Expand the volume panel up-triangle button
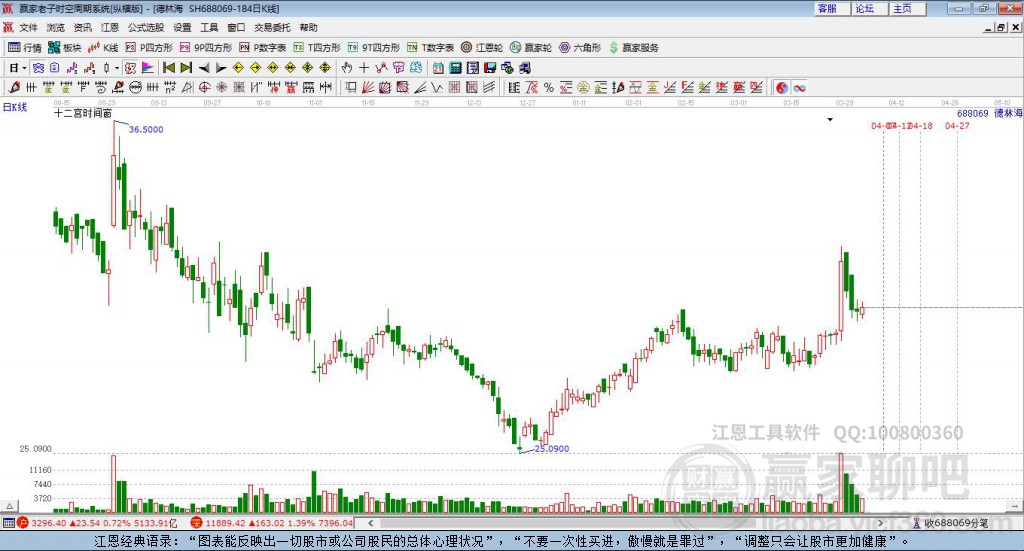This screenshot has width=1024, height=551. pos(9,506)
